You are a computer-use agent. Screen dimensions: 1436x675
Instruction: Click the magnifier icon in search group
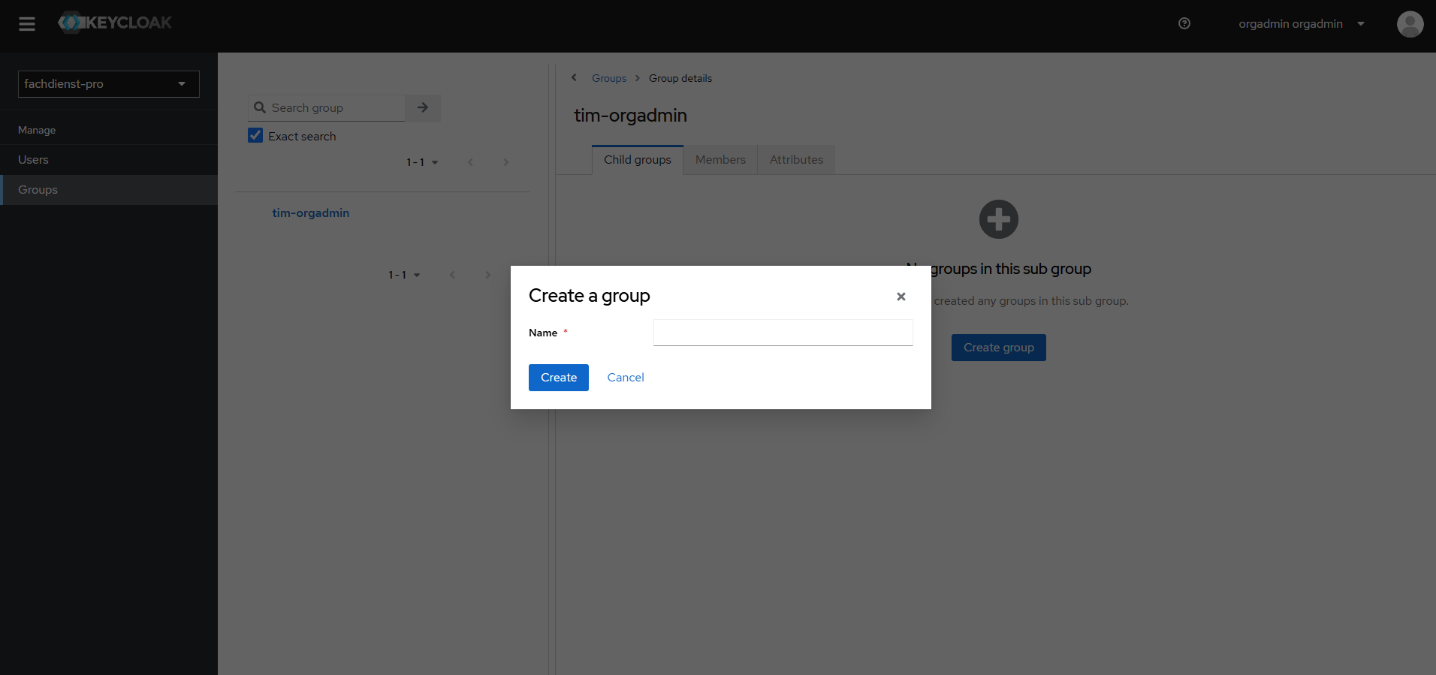260,108
